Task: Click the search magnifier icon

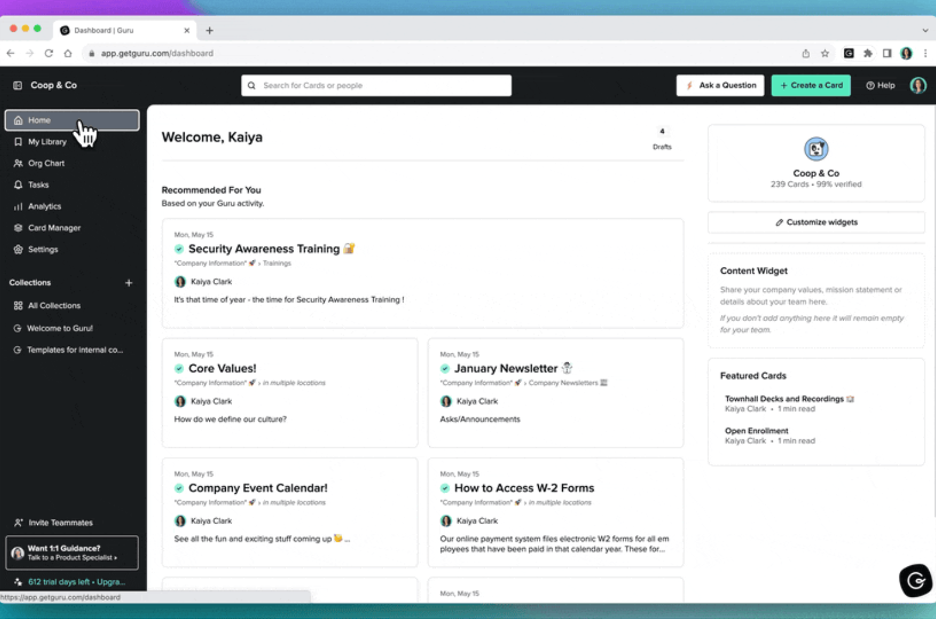Action: [251, 85]
